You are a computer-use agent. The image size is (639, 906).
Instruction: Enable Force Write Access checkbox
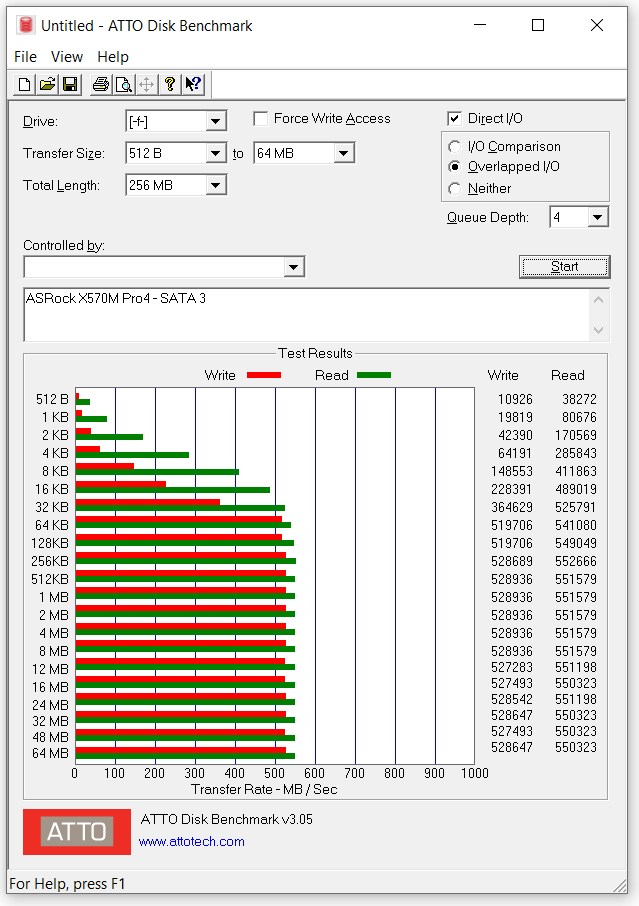[x=261, y=119]
